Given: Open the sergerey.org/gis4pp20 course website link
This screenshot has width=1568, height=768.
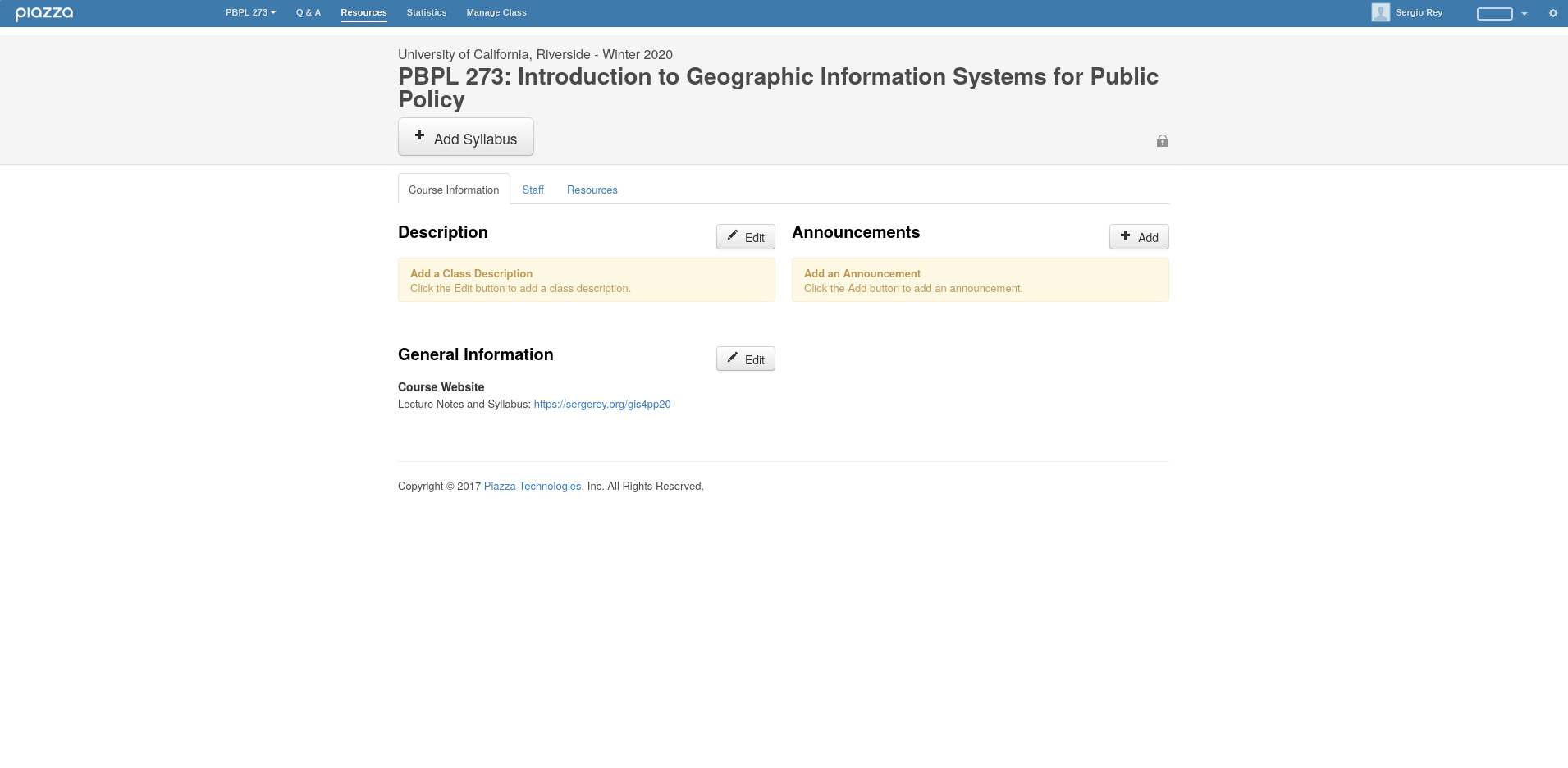Looking at the screenshot, I should coord(601,404).
